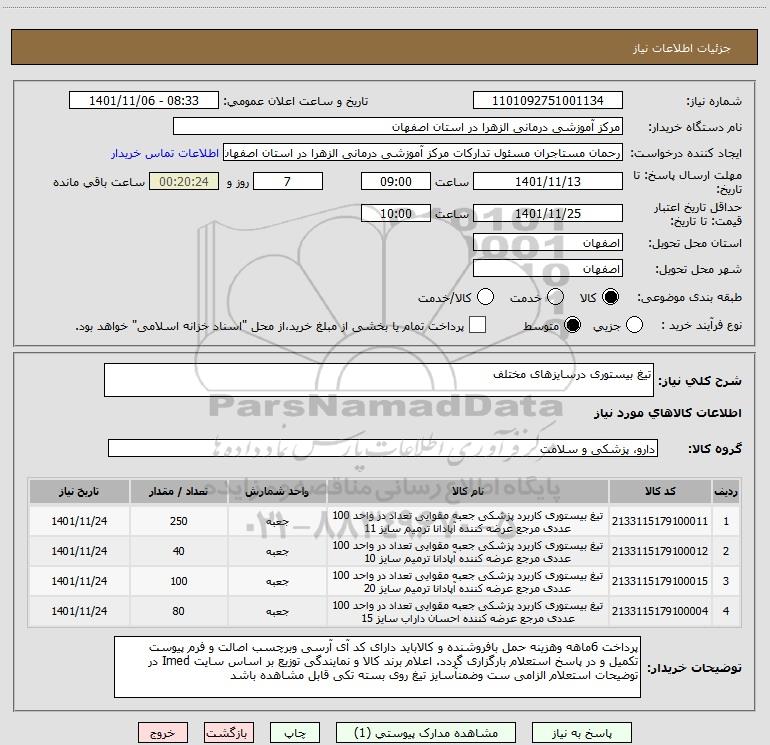Click the item name with سایز 10
This screenshot has height=745, width=770.
click(x=468, y=552)
